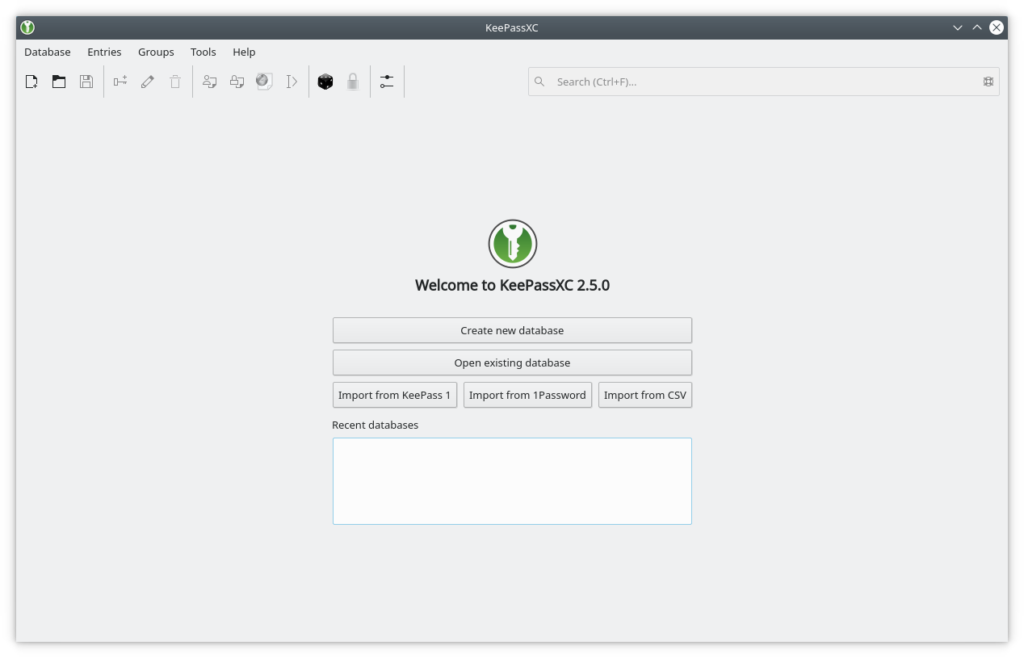
Task: Click Create new database button
Action: tap(512, 330)
